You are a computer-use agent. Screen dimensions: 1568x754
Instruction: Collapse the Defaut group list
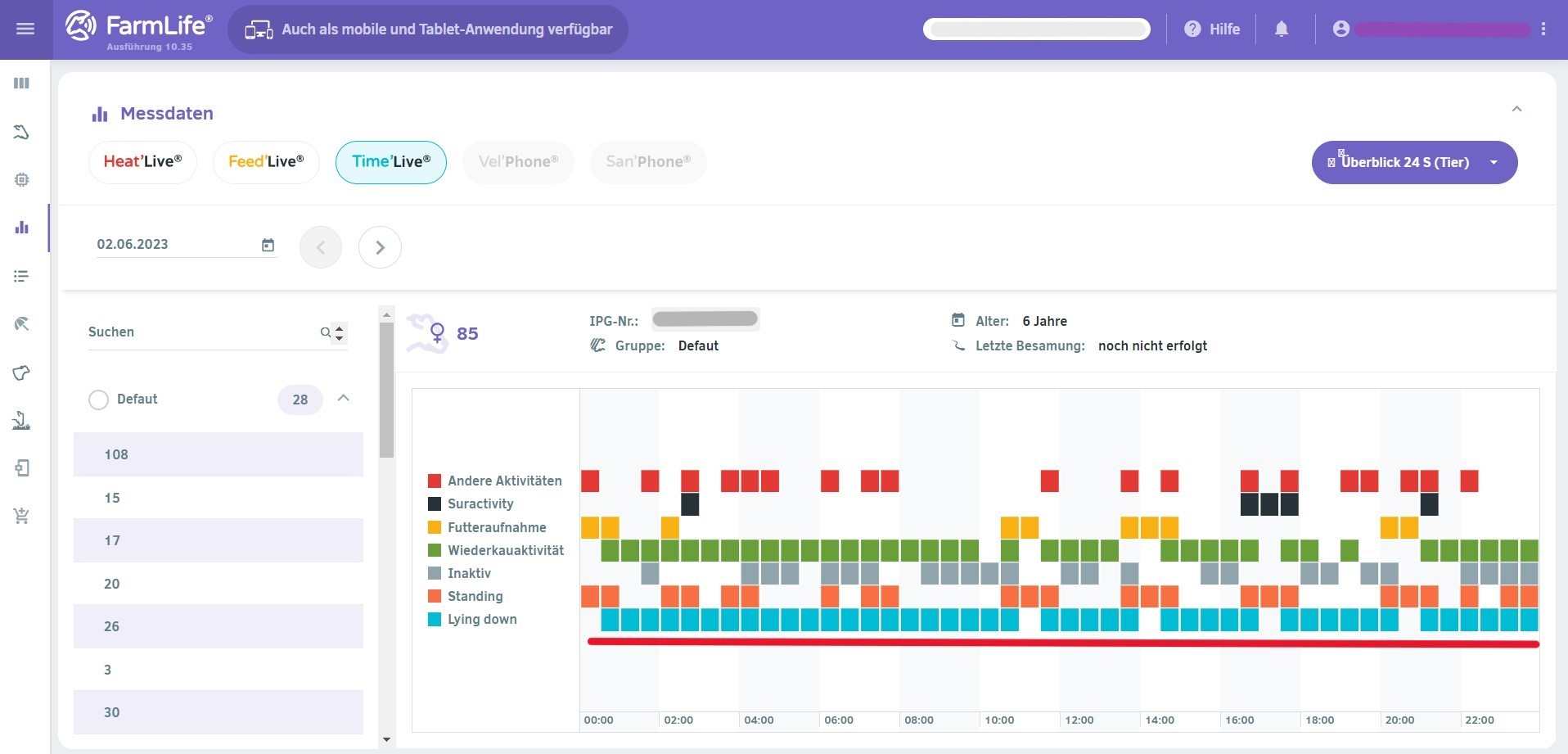pyautogui.click(x=344, y=399)
